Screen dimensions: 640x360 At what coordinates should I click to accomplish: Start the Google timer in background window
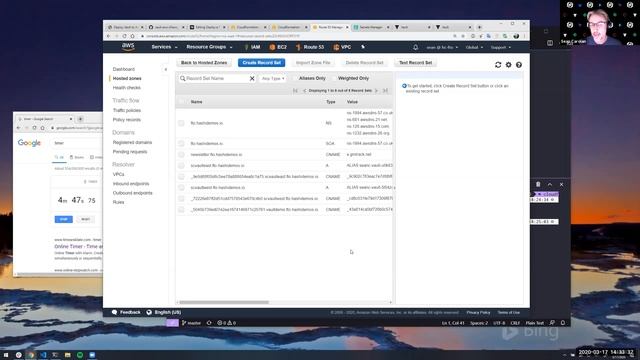click(x=64, y=219)
